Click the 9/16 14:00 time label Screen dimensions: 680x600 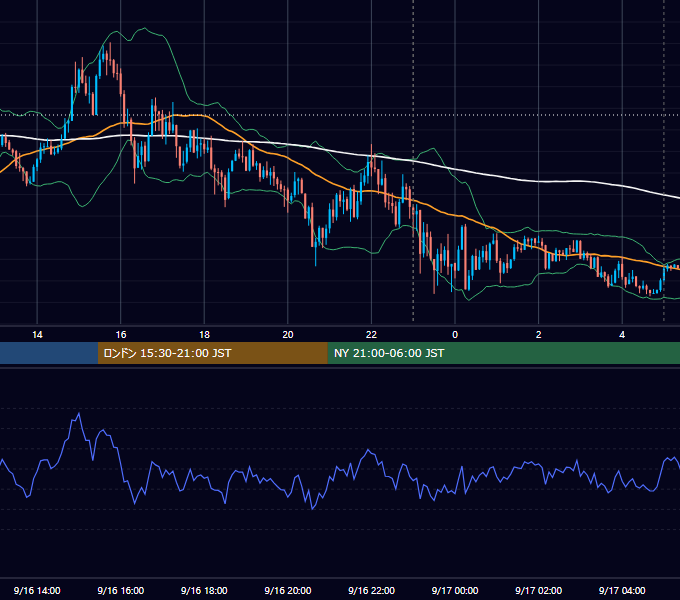[37, 590]
